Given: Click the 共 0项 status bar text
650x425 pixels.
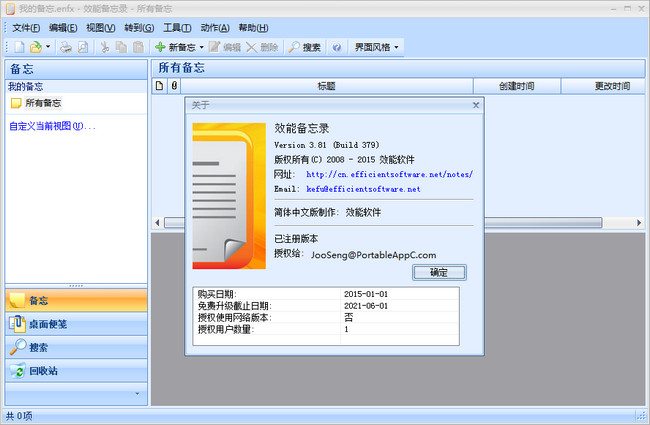Looking at the screenshot, I should click(x=19, y=416).
